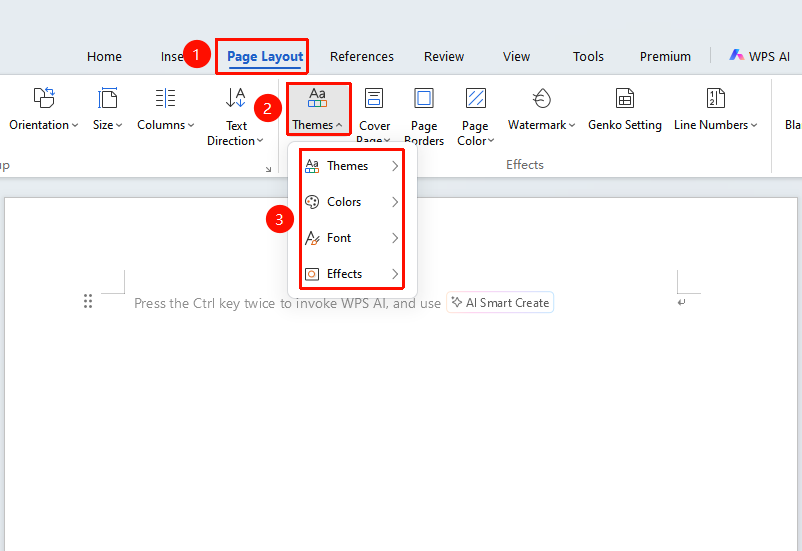Click the Line Numbers icon
Viewport: 802px width, 551px height.
(x=715, y=98)
